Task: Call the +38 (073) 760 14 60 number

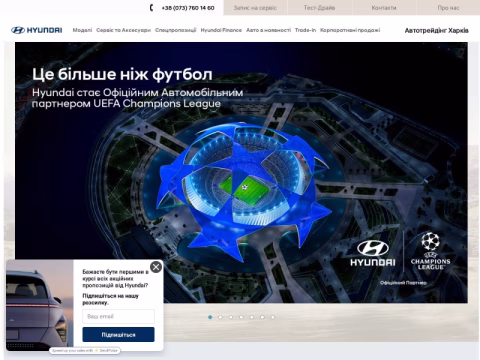Action: pyautogui.click(x=188, y=8)
